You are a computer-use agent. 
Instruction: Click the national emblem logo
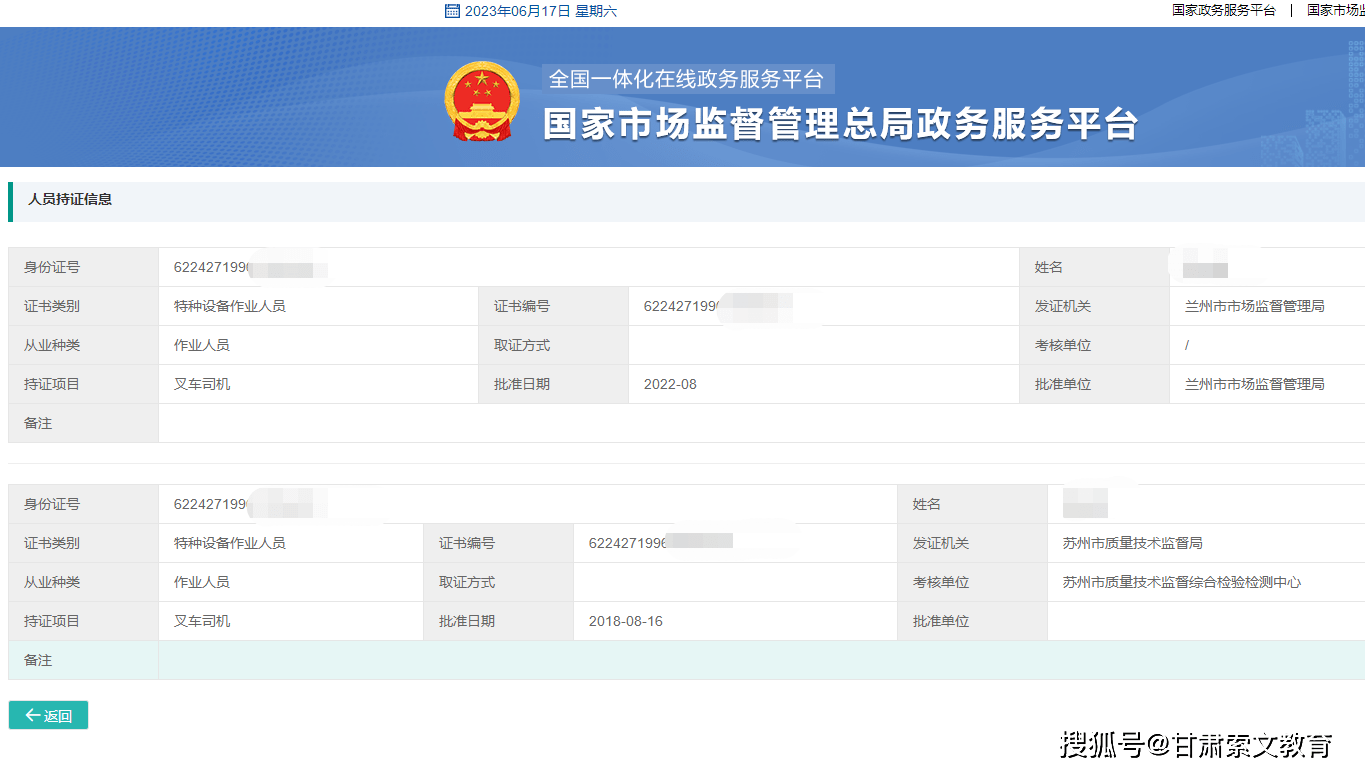pyautogui.click(x=482, y=101)
